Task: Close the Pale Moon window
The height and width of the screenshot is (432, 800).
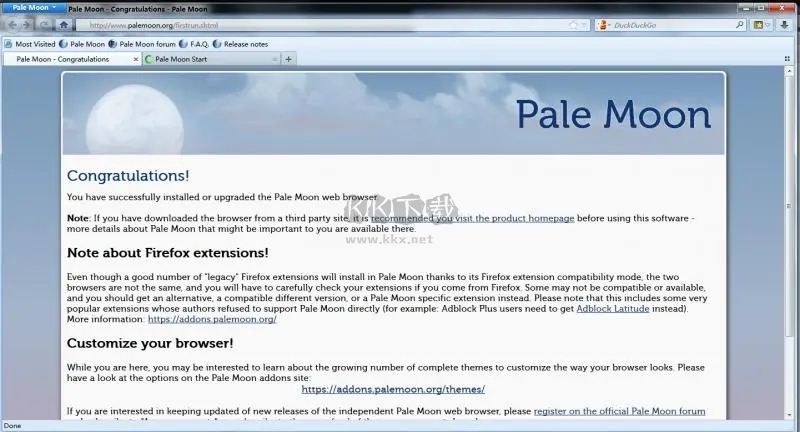Action: (x=782, y=8)
